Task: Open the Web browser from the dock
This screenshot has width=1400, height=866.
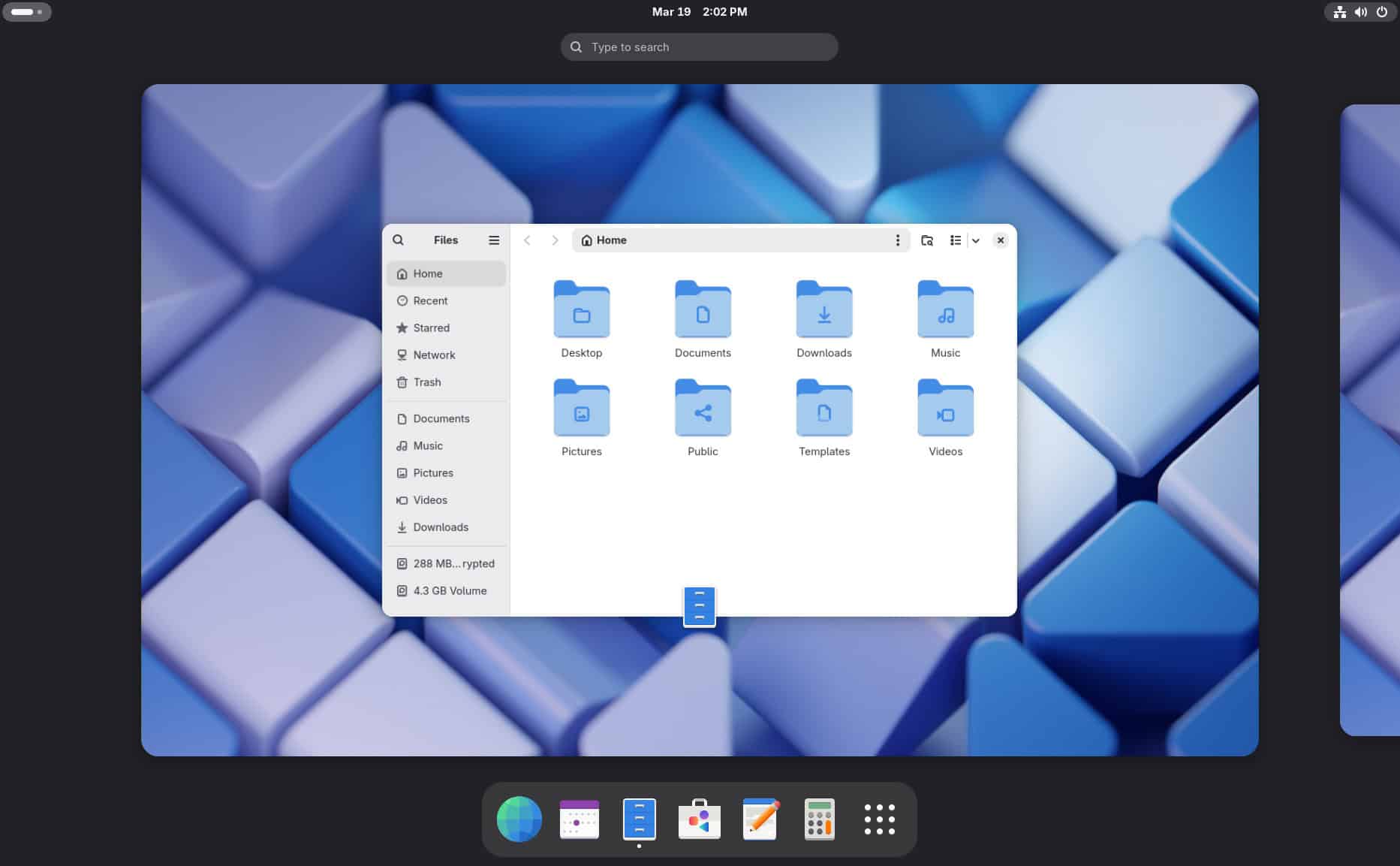Action: tap(519, 819)
